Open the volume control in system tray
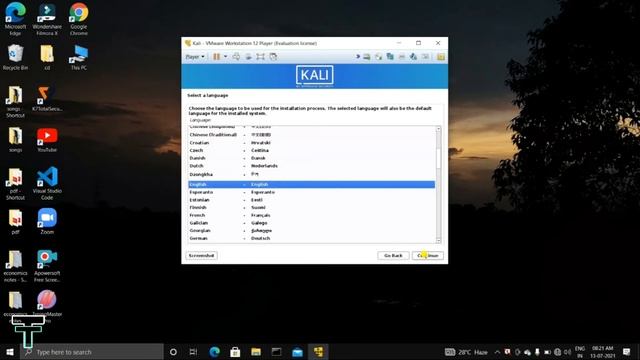Image resolution: width=640 pixels, height=360 pixels. (x=567, y=352)
